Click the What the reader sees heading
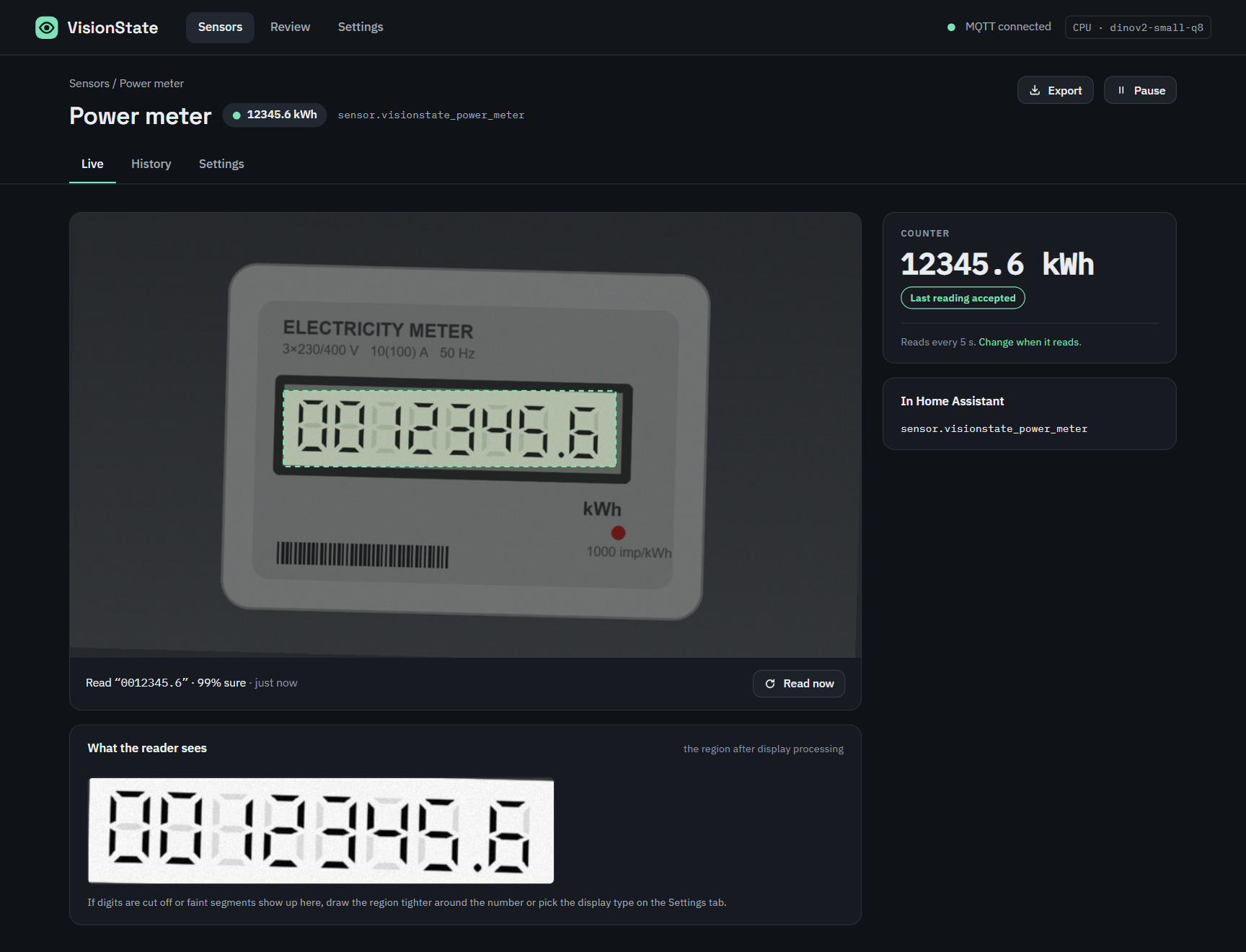This screenshot has height=952, width=1246. (147, 749)
